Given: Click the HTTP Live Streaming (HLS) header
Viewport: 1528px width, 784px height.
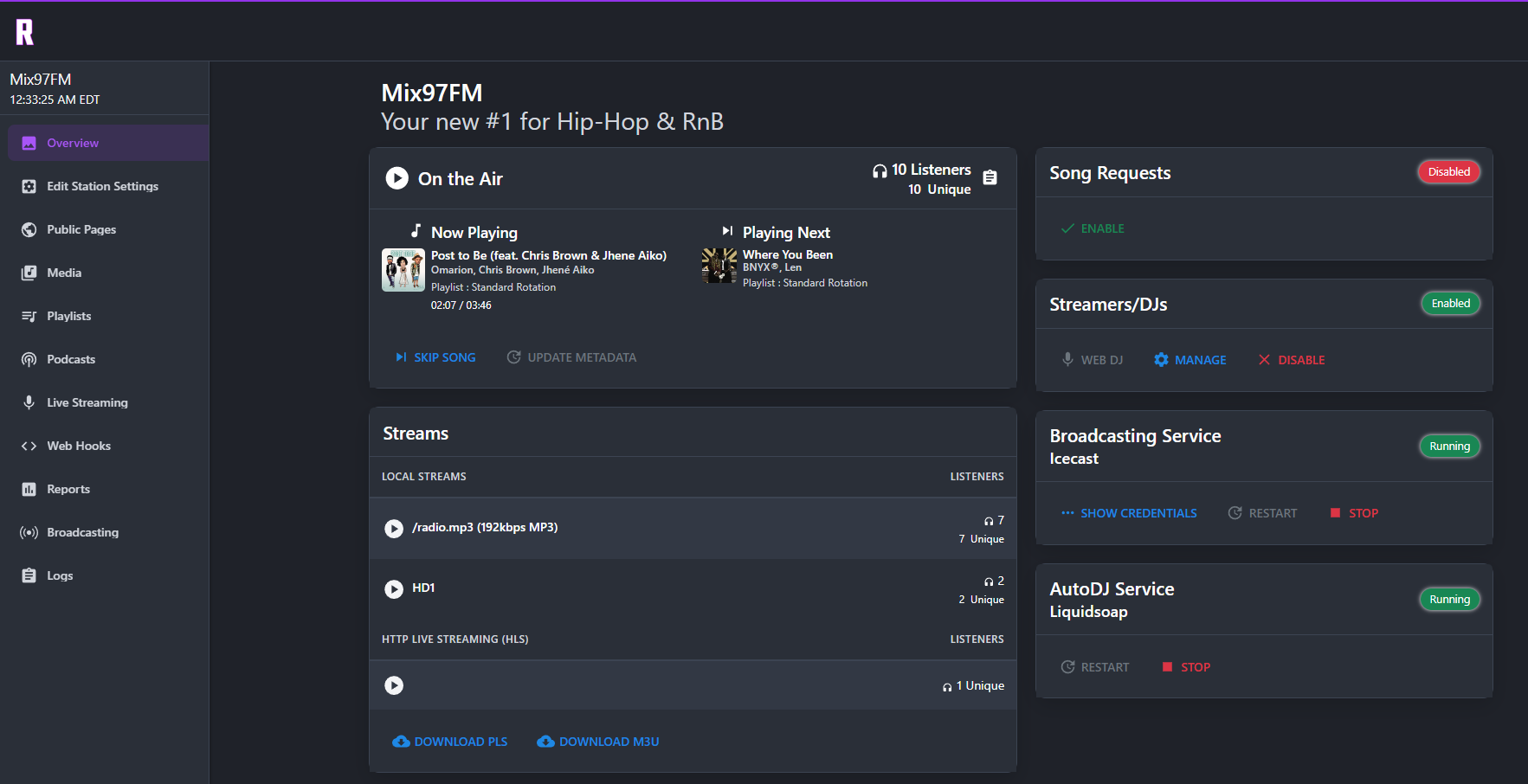Looking at the screenshot, I should [455, 639].
